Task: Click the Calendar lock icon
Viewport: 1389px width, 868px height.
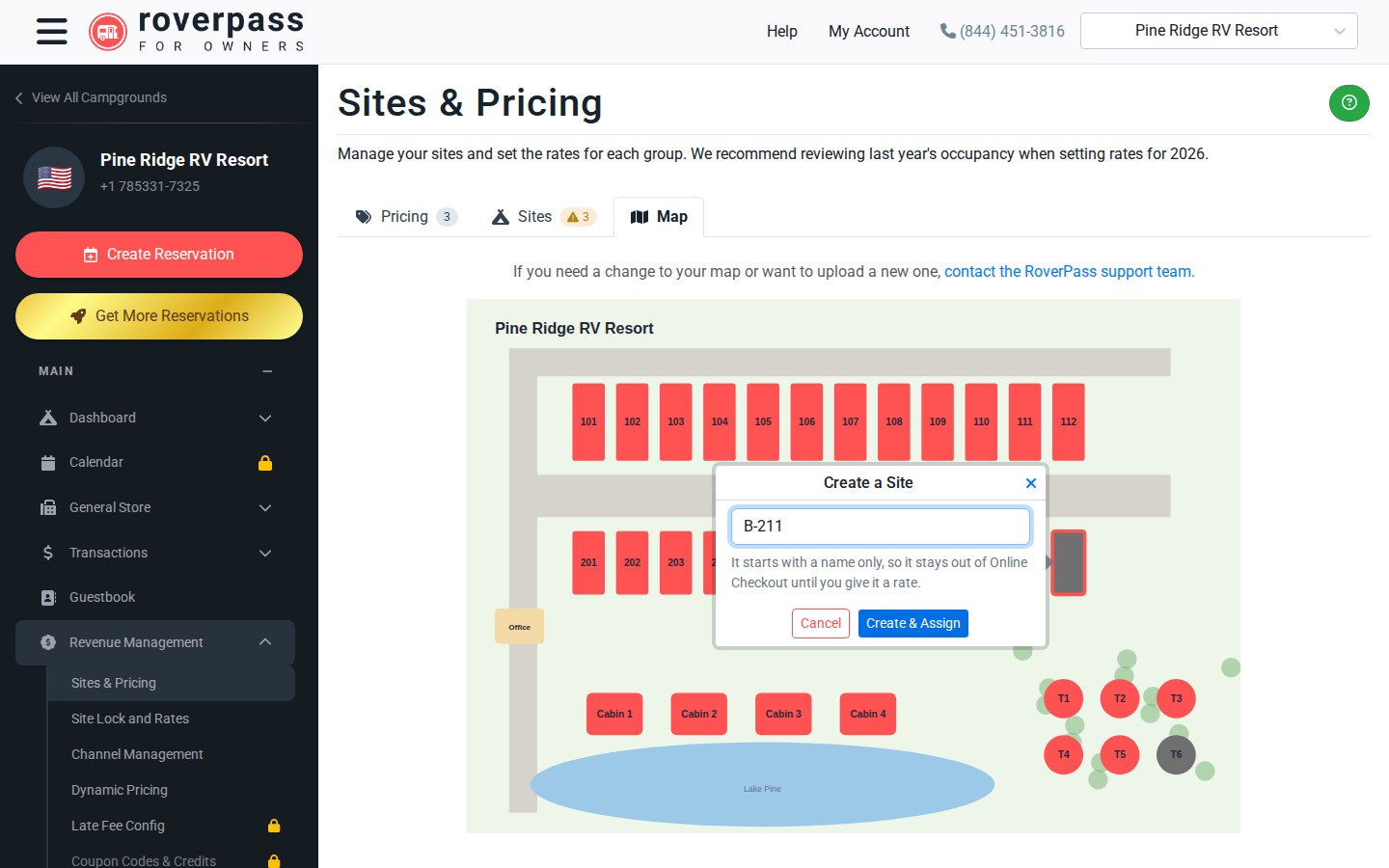Action: [265, 463]
